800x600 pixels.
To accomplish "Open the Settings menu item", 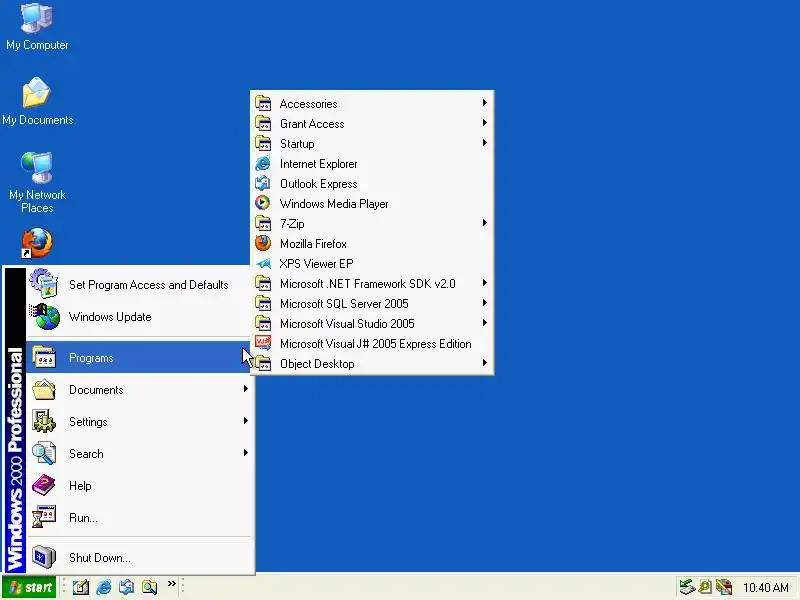I will point(139,422).
